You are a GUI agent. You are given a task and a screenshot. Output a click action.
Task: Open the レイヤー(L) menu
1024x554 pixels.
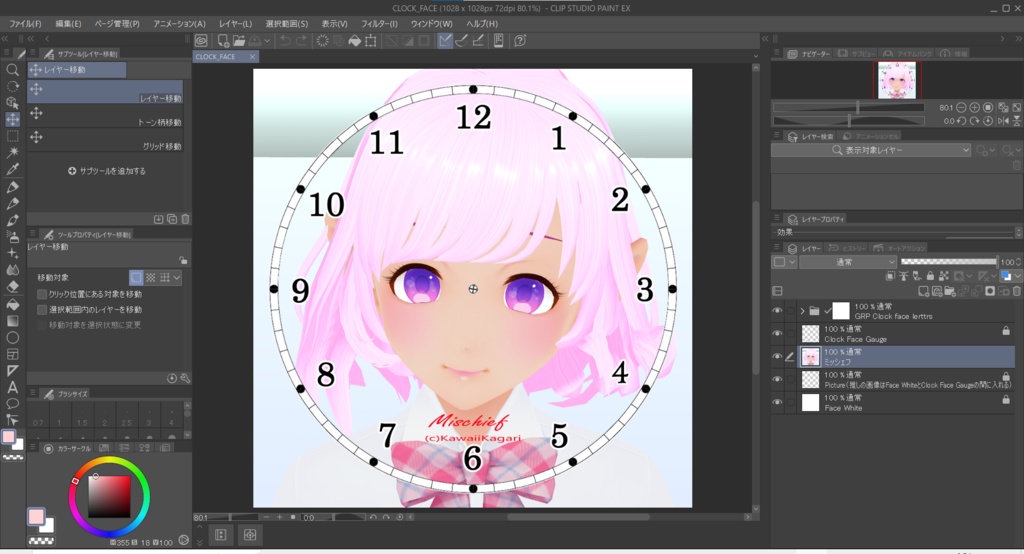[235, 24]
